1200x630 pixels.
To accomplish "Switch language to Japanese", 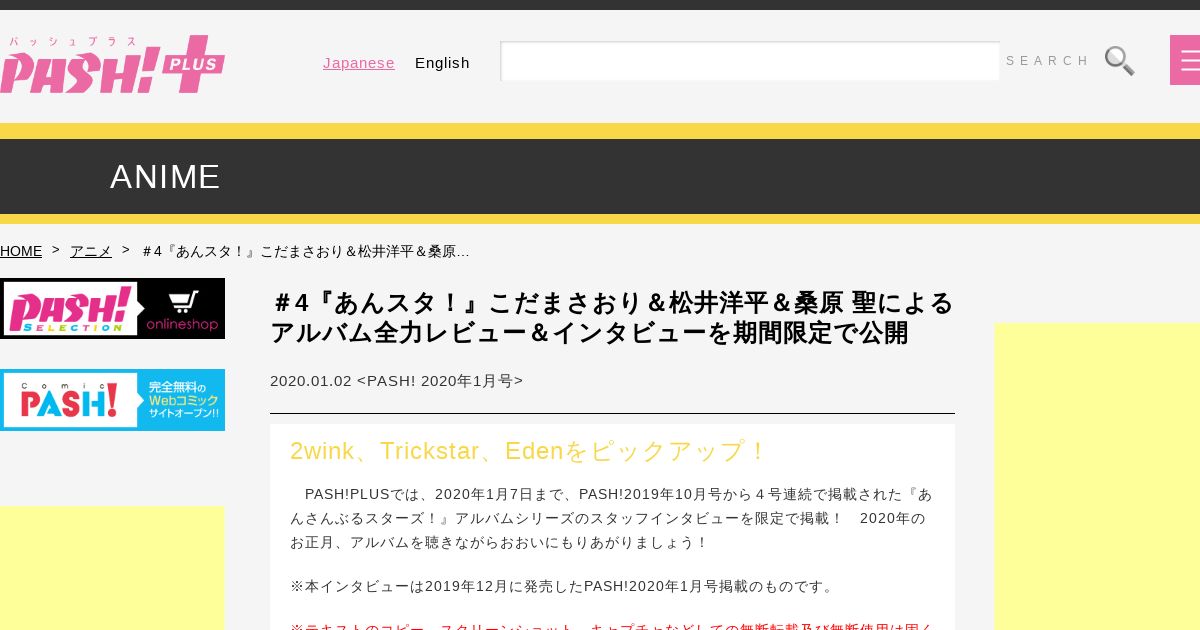I will pos(359,62).
